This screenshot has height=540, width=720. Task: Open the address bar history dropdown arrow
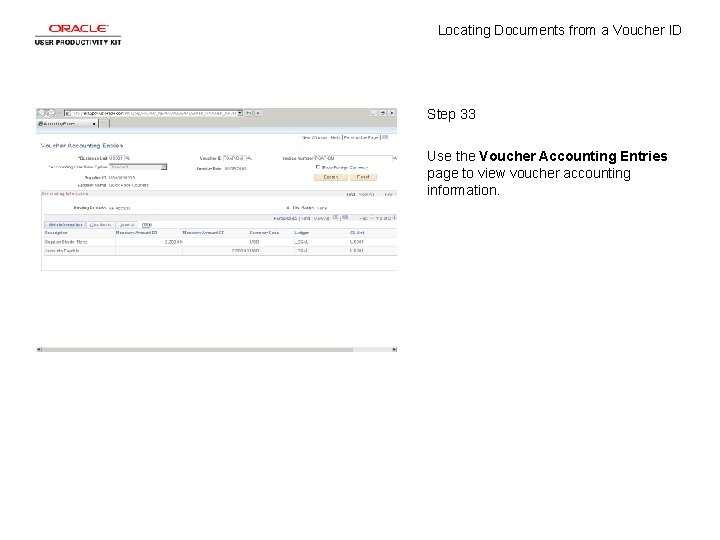pyautogui.click(x=240, y=113)
